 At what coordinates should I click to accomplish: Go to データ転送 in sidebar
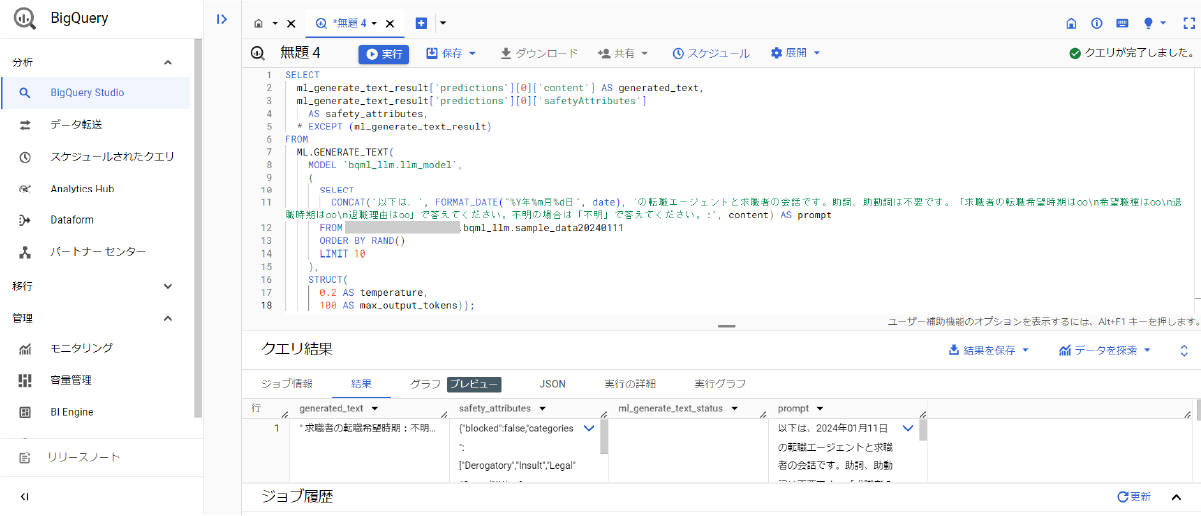coord(76,125)
